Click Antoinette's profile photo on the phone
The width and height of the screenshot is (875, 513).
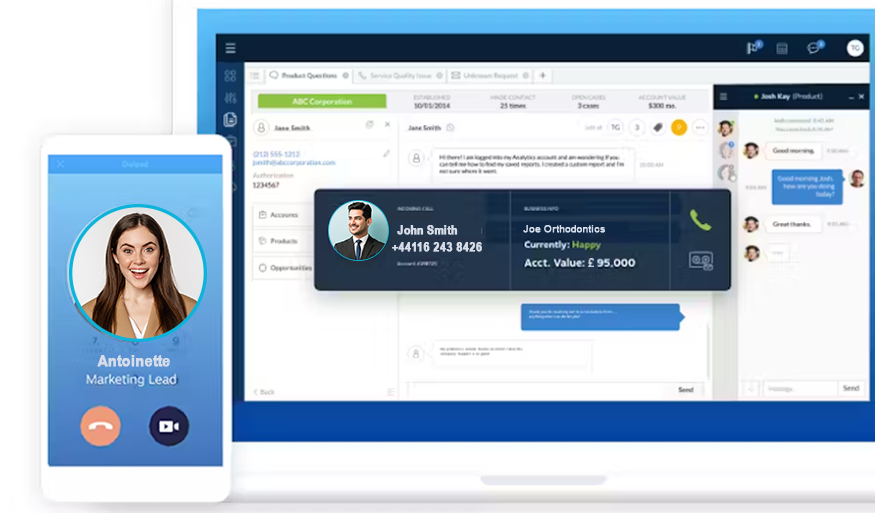(x=137, y=273)
